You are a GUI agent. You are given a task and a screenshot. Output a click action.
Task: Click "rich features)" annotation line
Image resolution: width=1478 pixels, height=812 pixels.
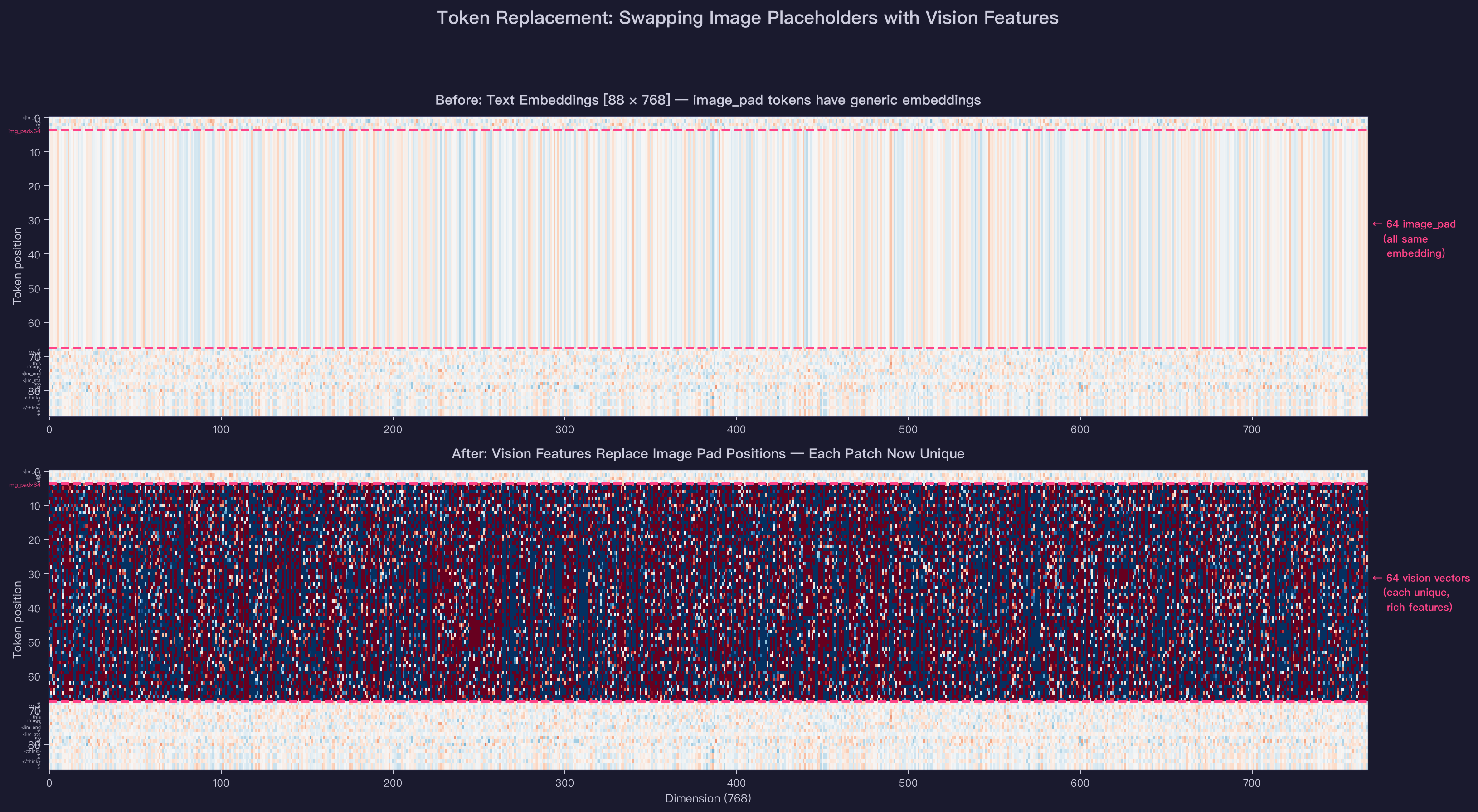(x=1420, y=607)
